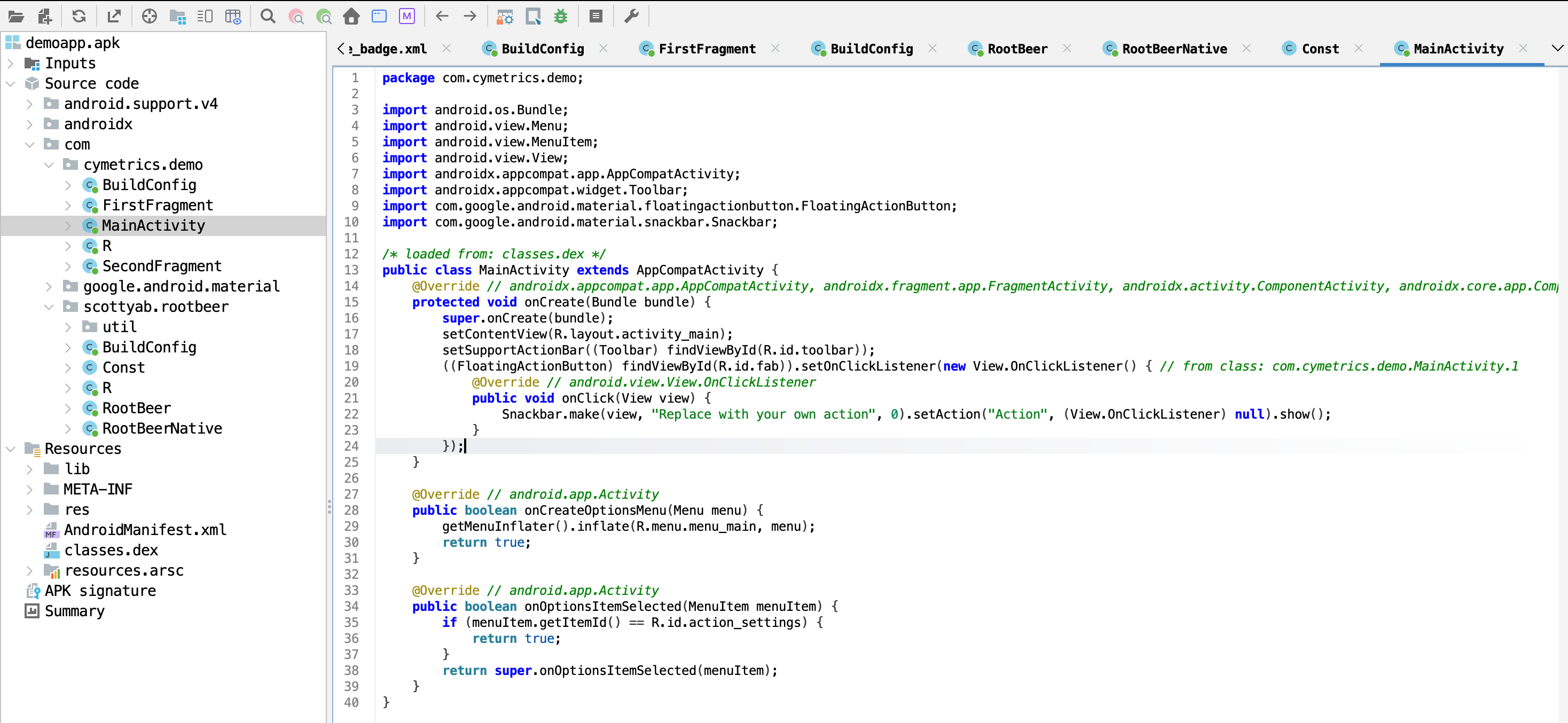Open comment search (green magnifier icon)

point(324,17)
